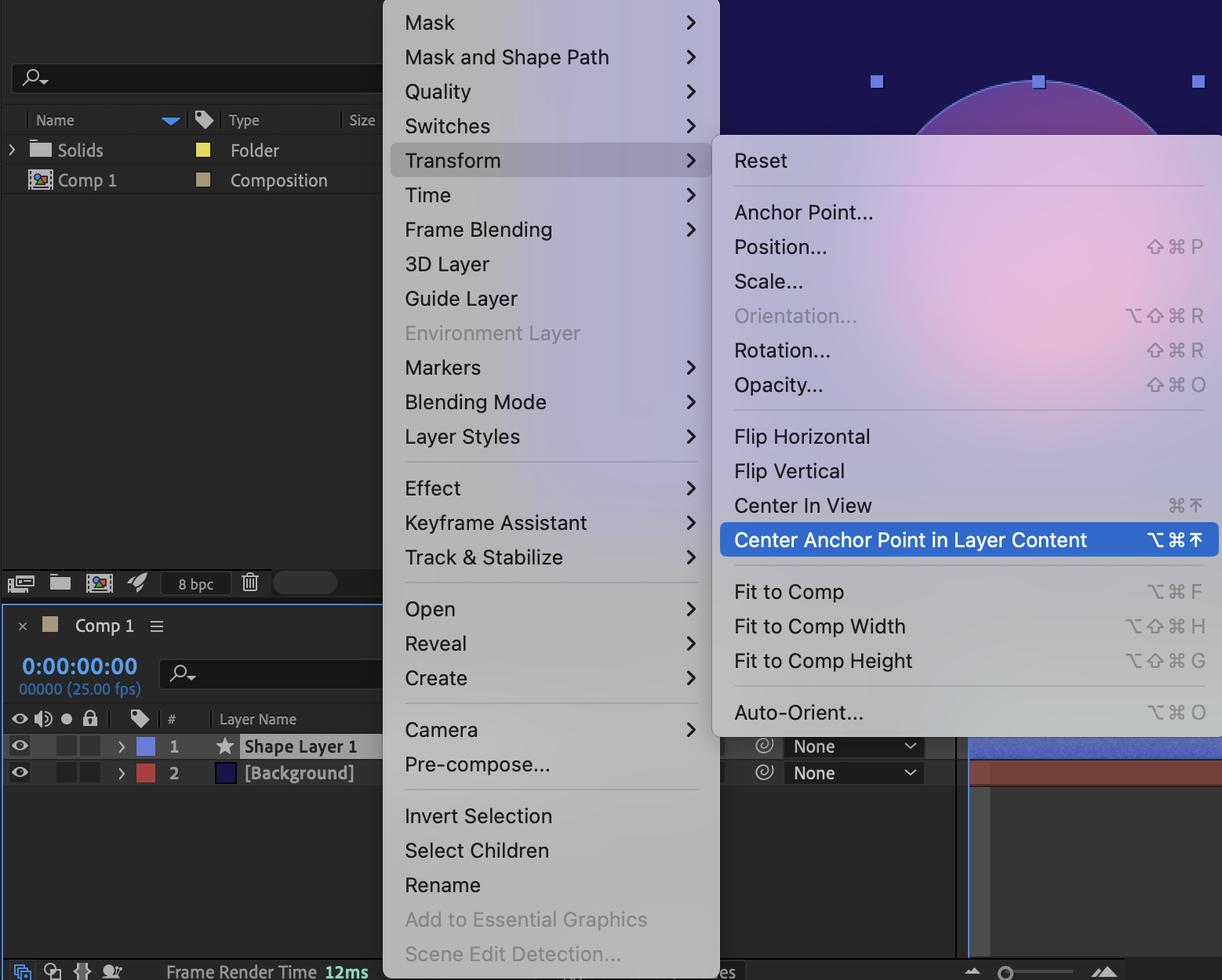
Task: Click the audio speaker column header icon
Action: [43, 718]
